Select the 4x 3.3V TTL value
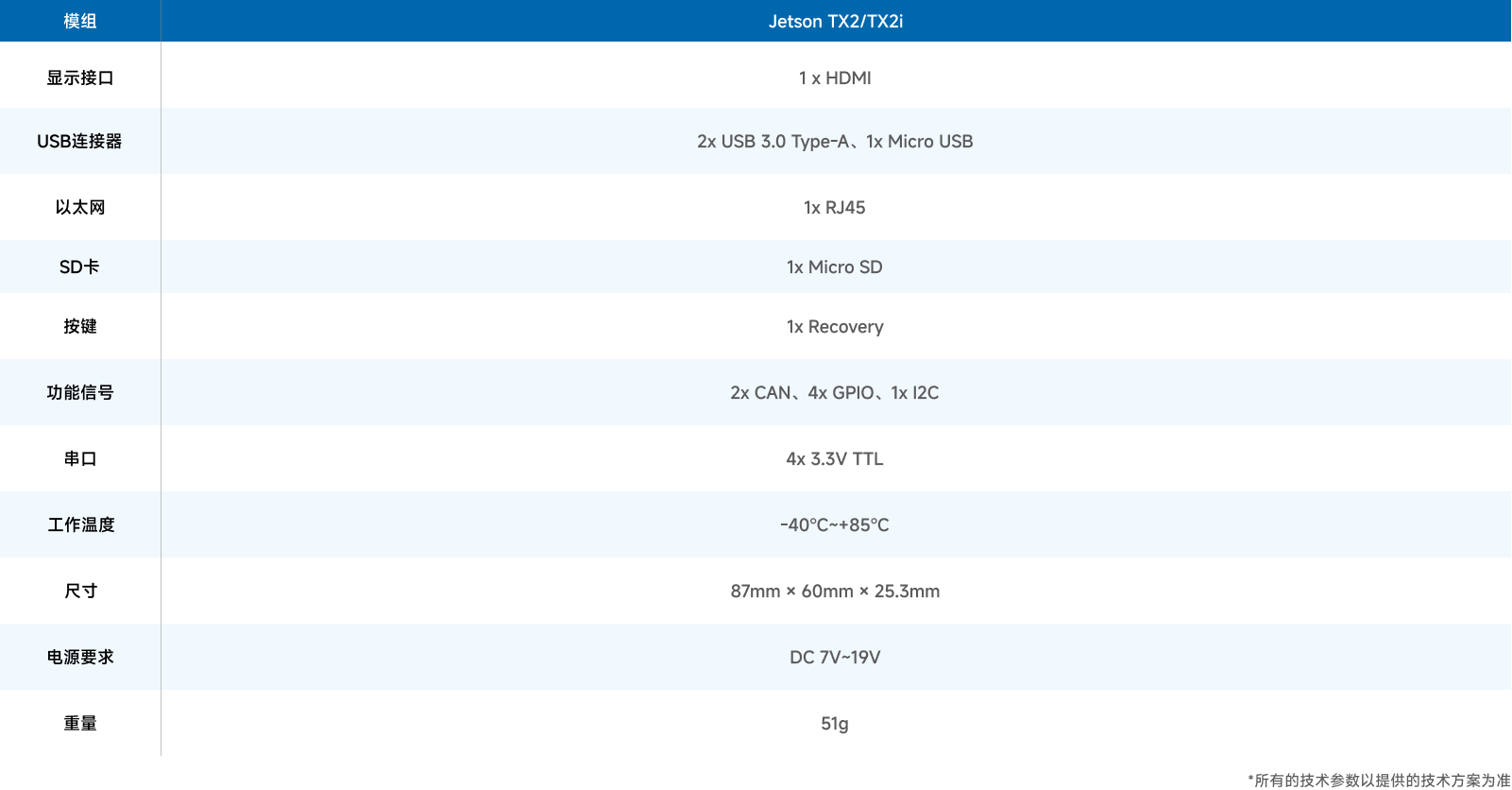The height and width of the screenshot is (790, 1512). (835, 458)
